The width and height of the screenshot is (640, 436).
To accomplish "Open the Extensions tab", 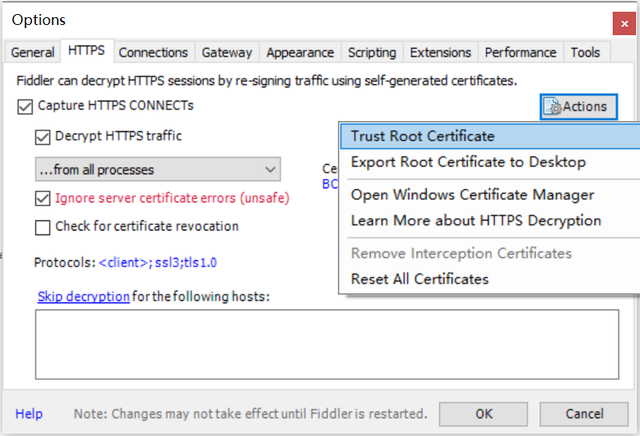I will point(440,52).
